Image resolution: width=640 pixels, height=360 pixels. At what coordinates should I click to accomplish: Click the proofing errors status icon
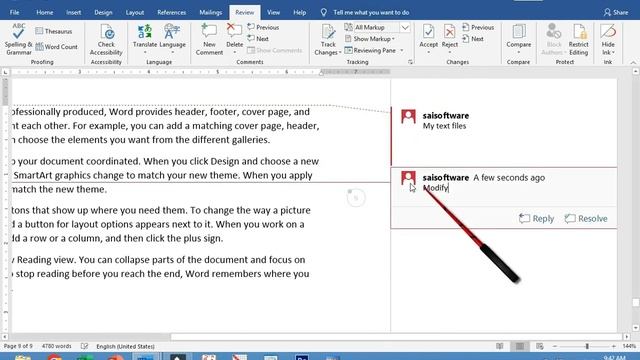[x=84, y=346]
